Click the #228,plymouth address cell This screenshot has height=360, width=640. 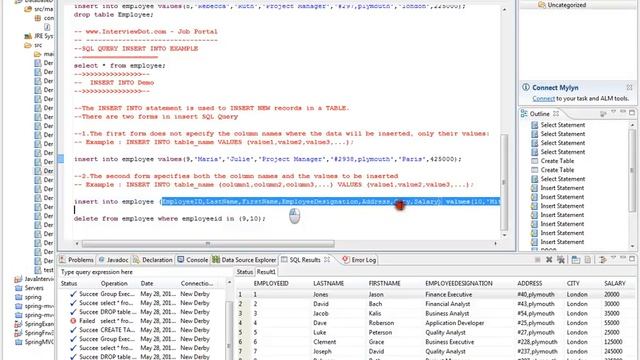coord(537,342)
